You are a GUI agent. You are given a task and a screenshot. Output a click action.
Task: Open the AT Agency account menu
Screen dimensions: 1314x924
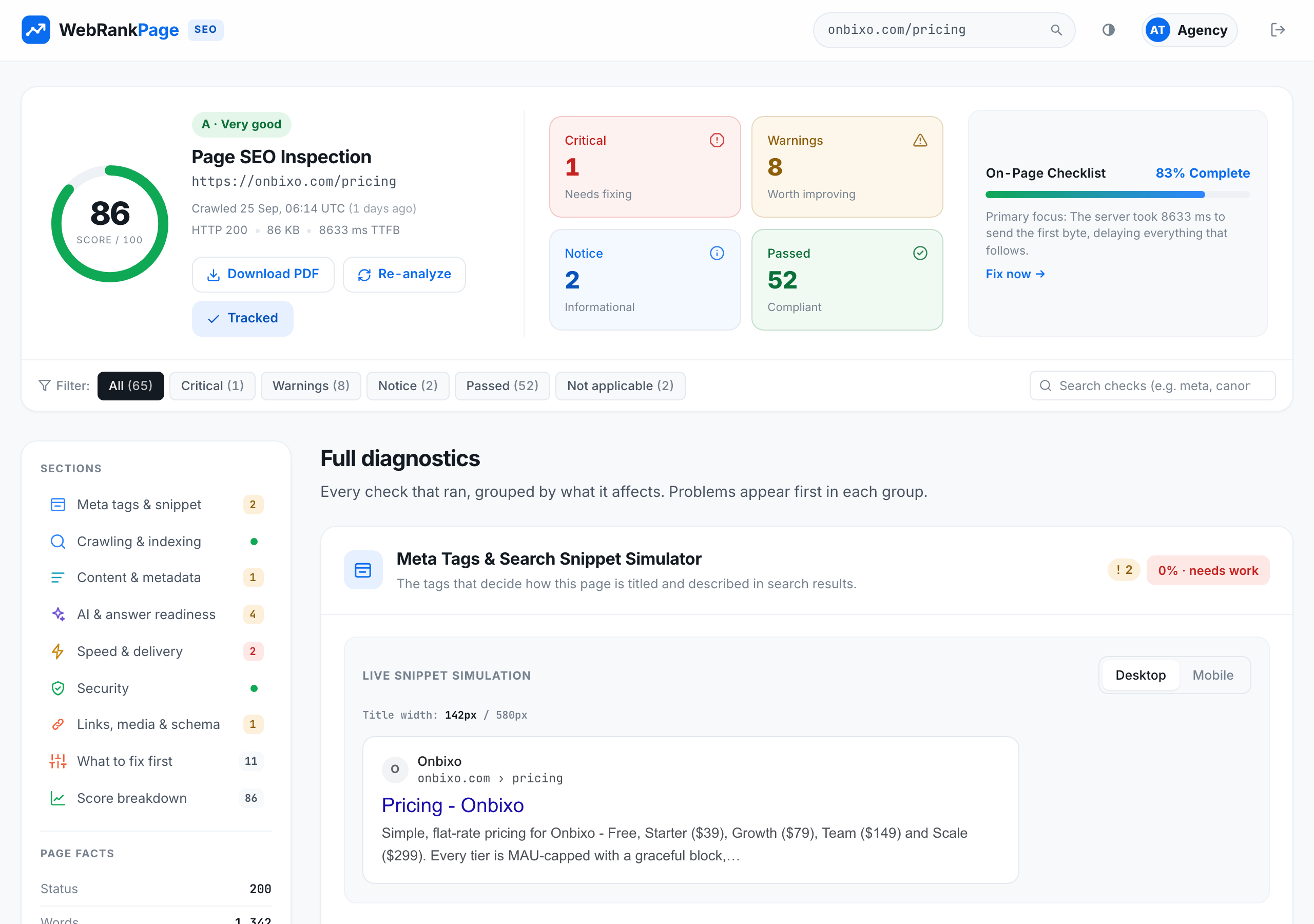[x=1189, y=30]
